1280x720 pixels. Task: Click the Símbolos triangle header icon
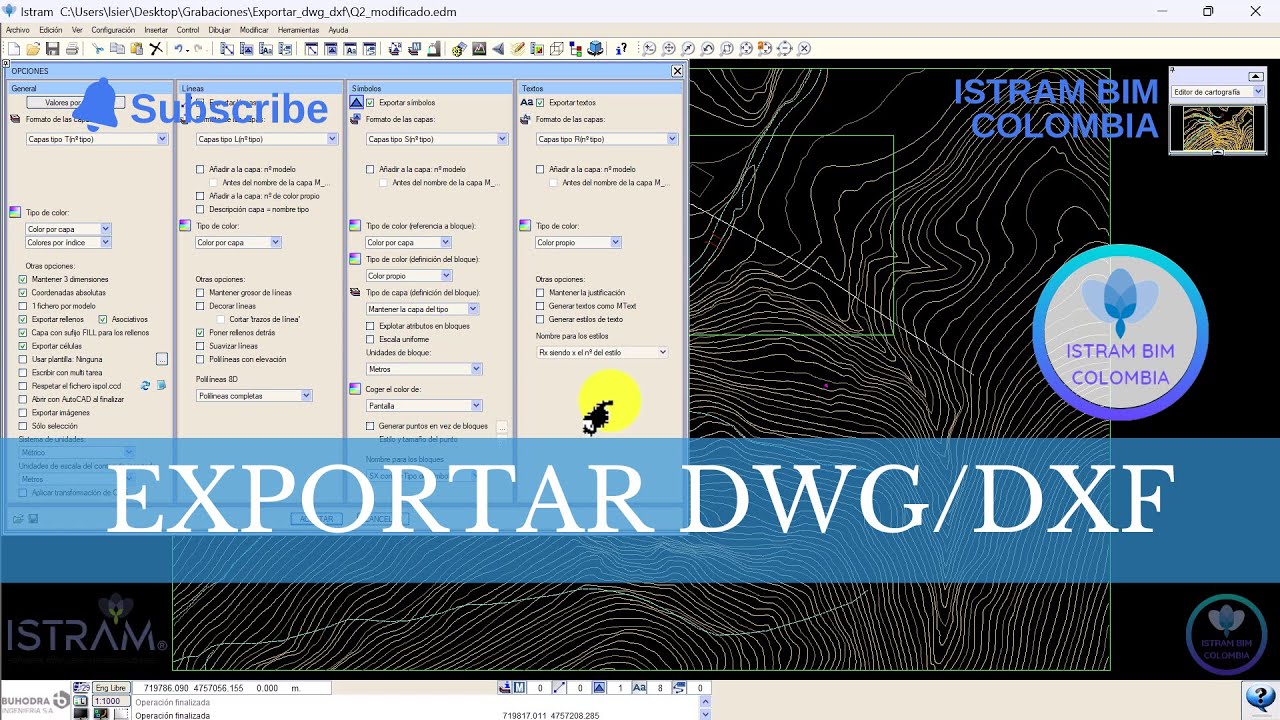click(356, 103)
